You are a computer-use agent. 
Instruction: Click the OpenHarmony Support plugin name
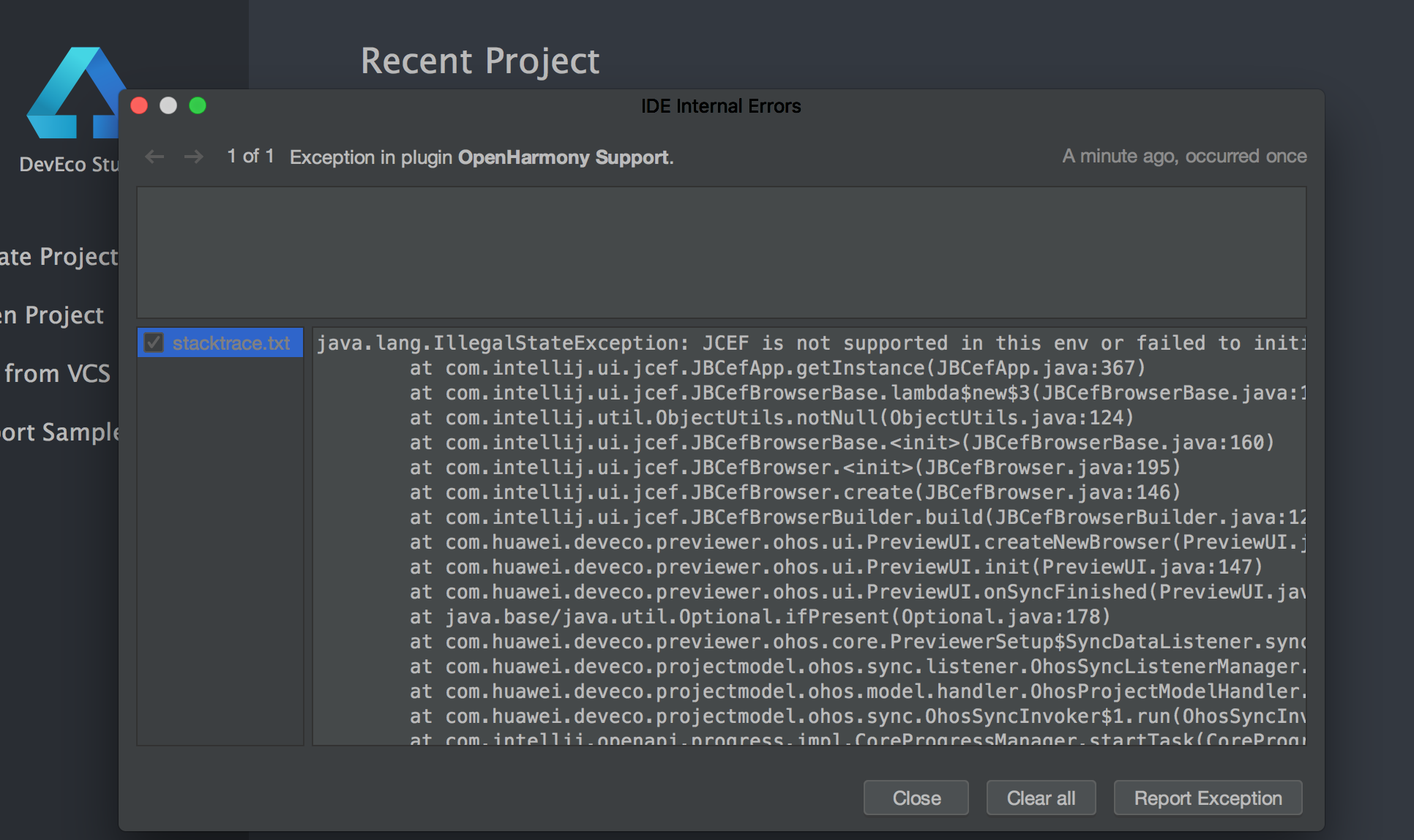tap(564, 157)
